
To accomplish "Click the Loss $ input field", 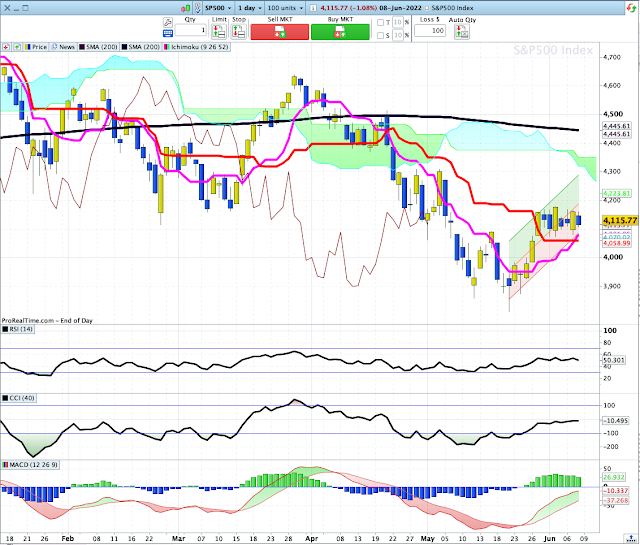I will coord(430,30).
